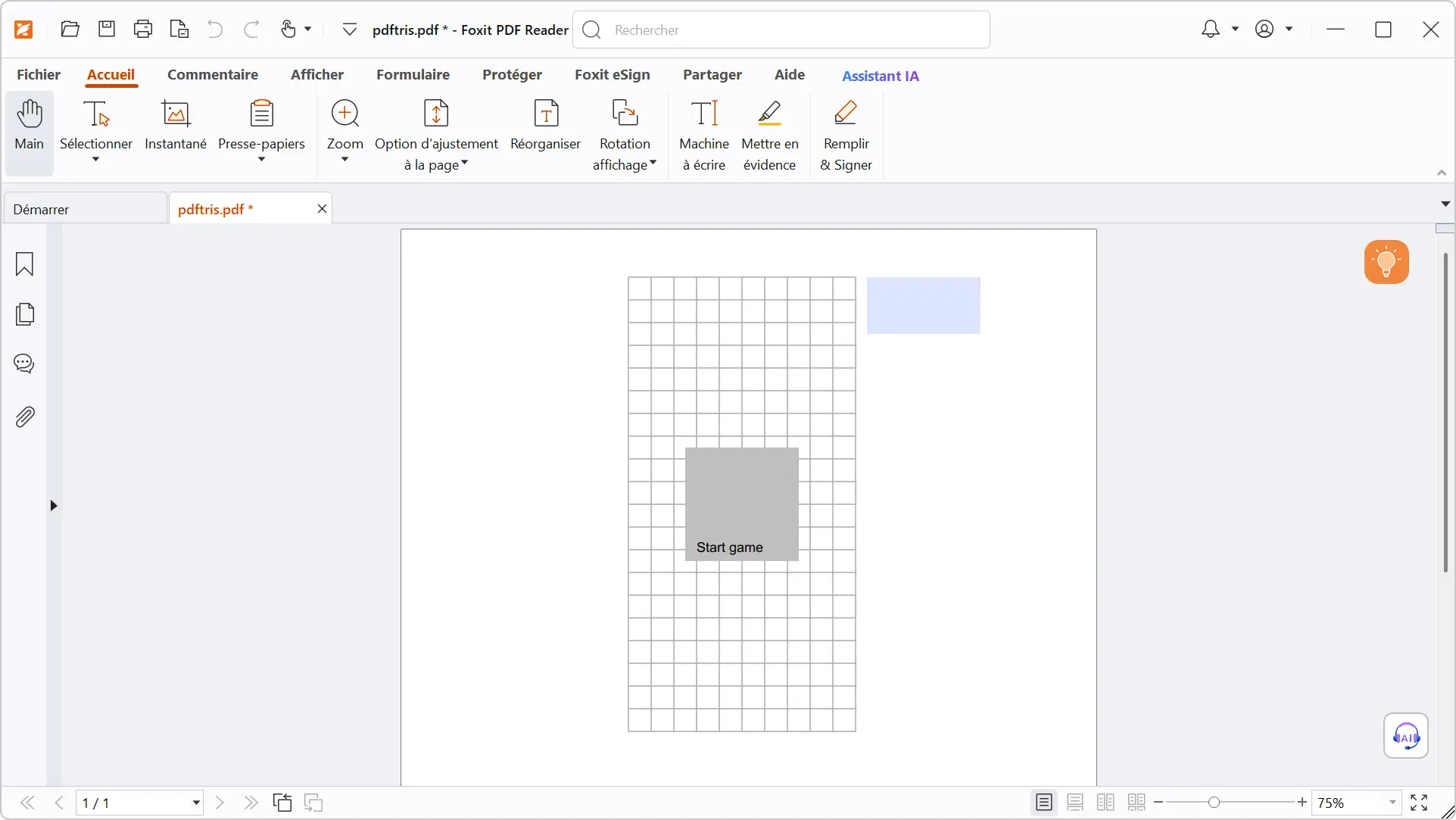Viewport: 1456px width, 820px height.
Task: Click the light blue field beside the grid
Action: click(x=924, y=305)
